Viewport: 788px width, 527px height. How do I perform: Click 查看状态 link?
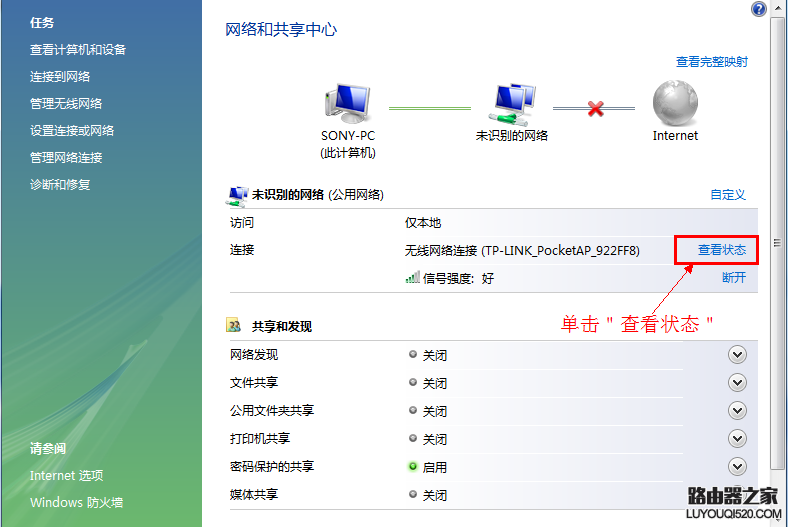coord(722,250)
